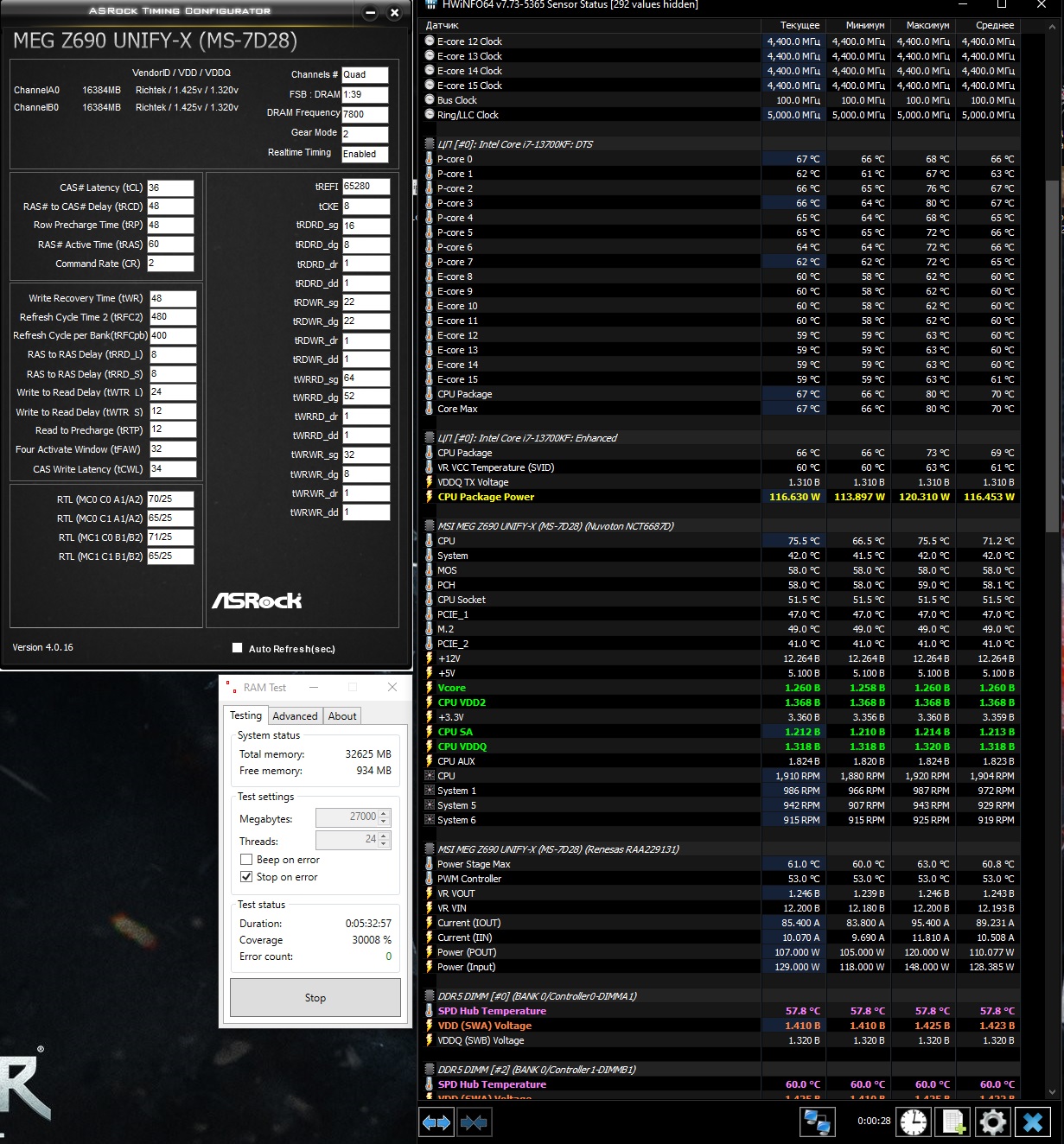Collapse the DDR5 DIMM [#0] sensor group

430,996
